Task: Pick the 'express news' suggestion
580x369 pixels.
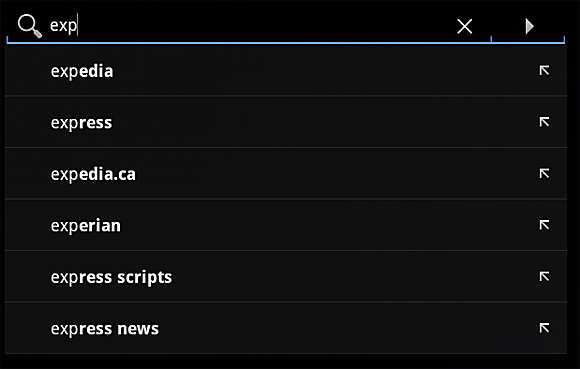Action: [x=105, y=329]
